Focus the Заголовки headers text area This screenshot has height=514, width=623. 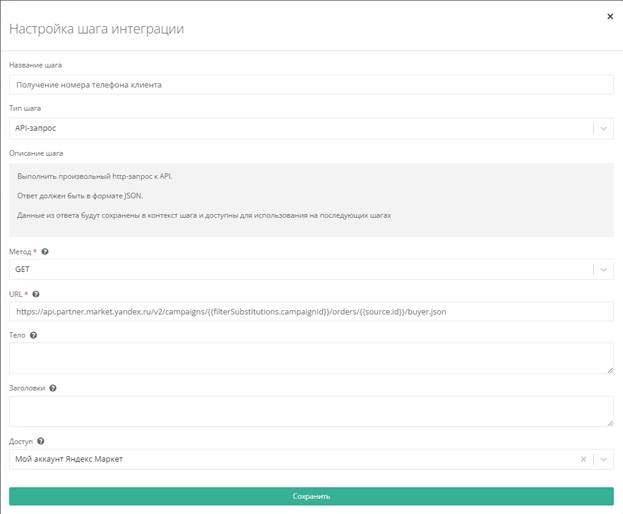click(311, 412)
